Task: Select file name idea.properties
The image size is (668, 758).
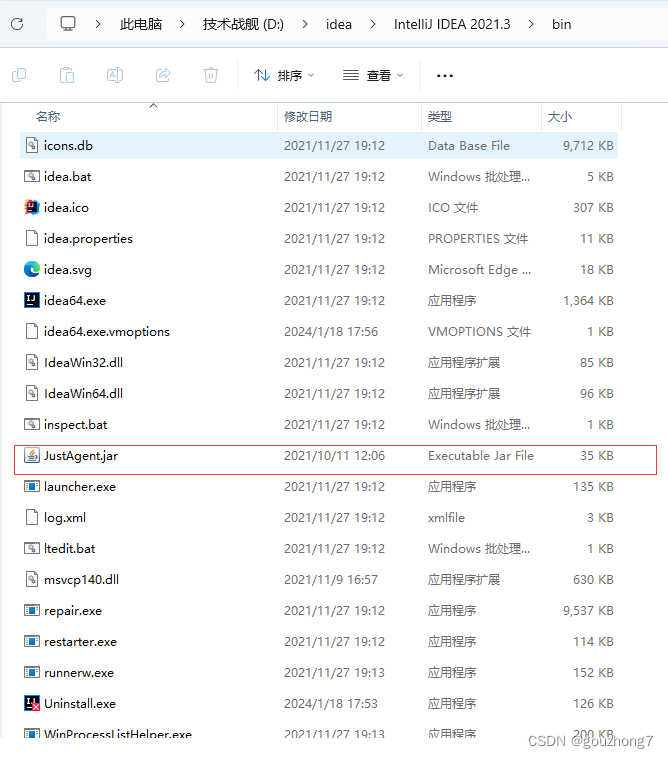Action: point(88,239)
